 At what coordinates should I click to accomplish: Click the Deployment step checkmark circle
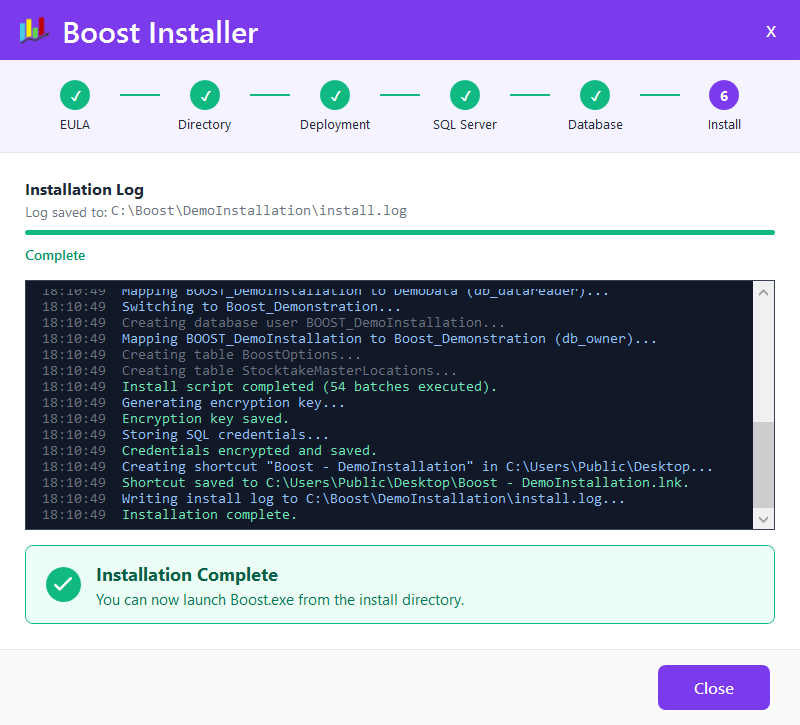click(335, 95)
